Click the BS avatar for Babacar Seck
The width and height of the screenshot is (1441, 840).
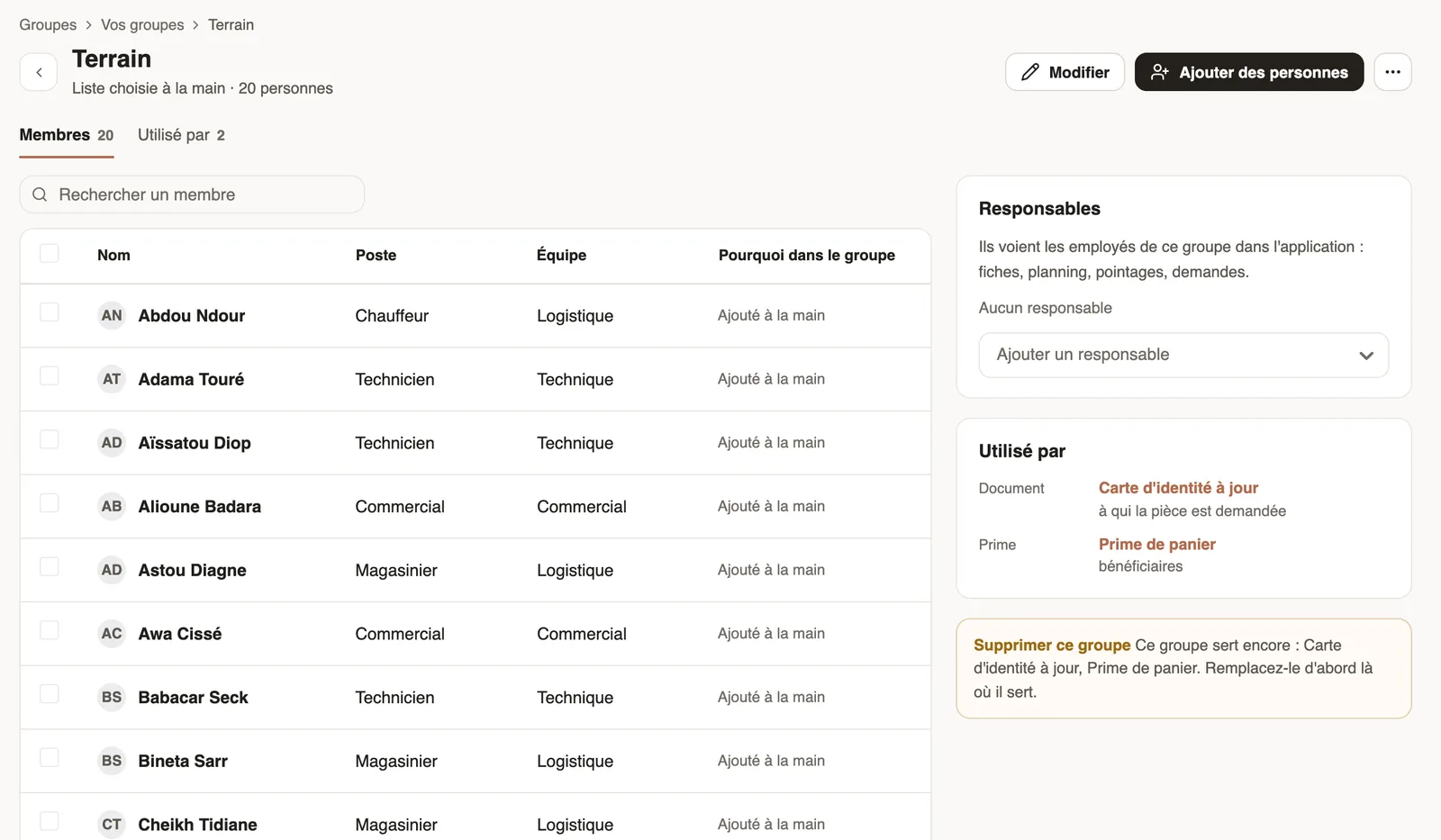pos(112,698)
